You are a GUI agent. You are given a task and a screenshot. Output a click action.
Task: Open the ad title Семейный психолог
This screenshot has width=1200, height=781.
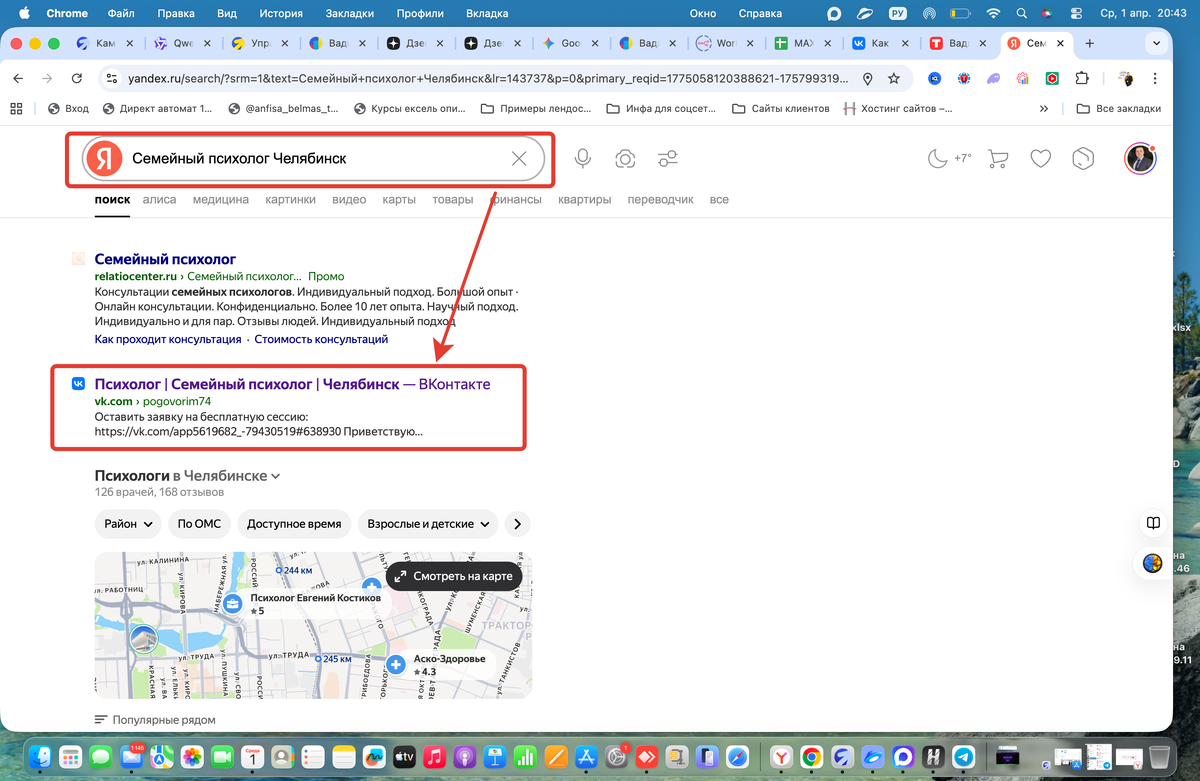[165, 259]
